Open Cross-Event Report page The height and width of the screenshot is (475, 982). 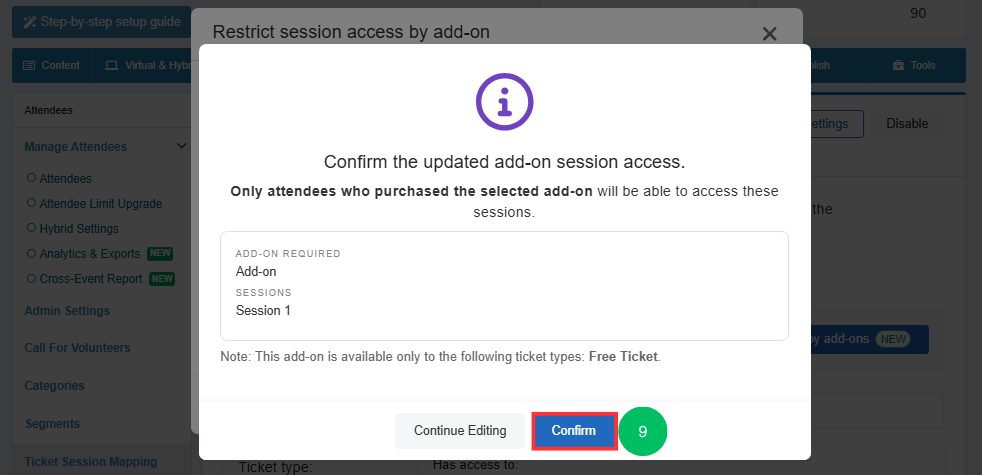tap(91, 279)
